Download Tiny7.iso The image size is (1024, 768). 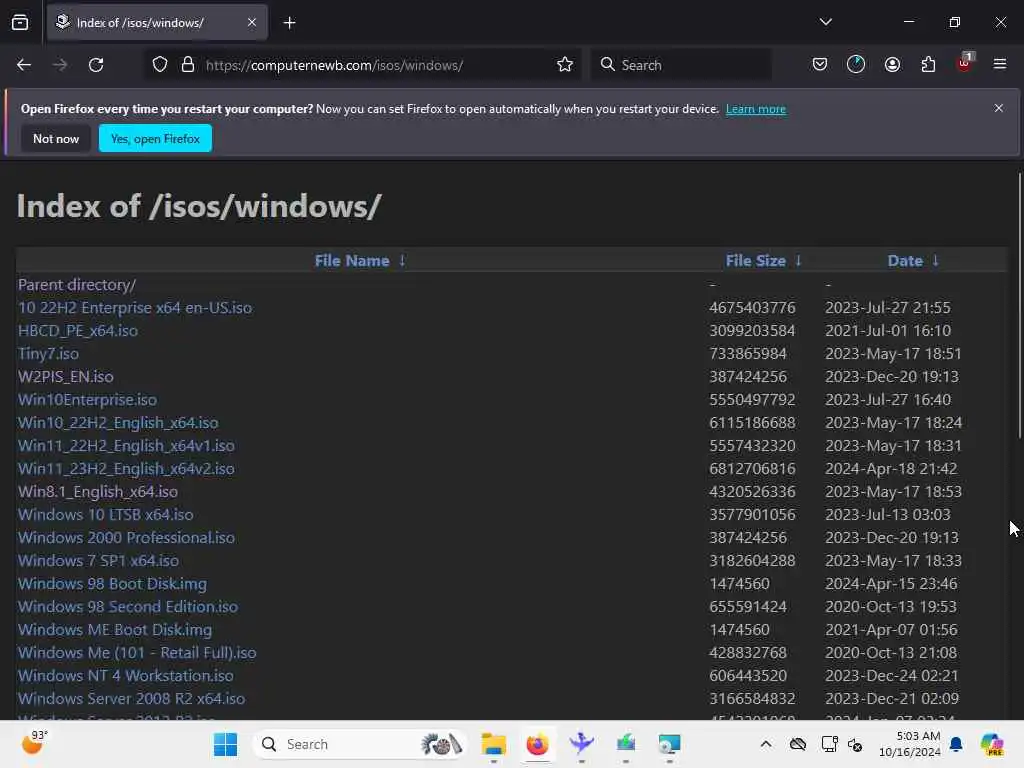[48, 353]
